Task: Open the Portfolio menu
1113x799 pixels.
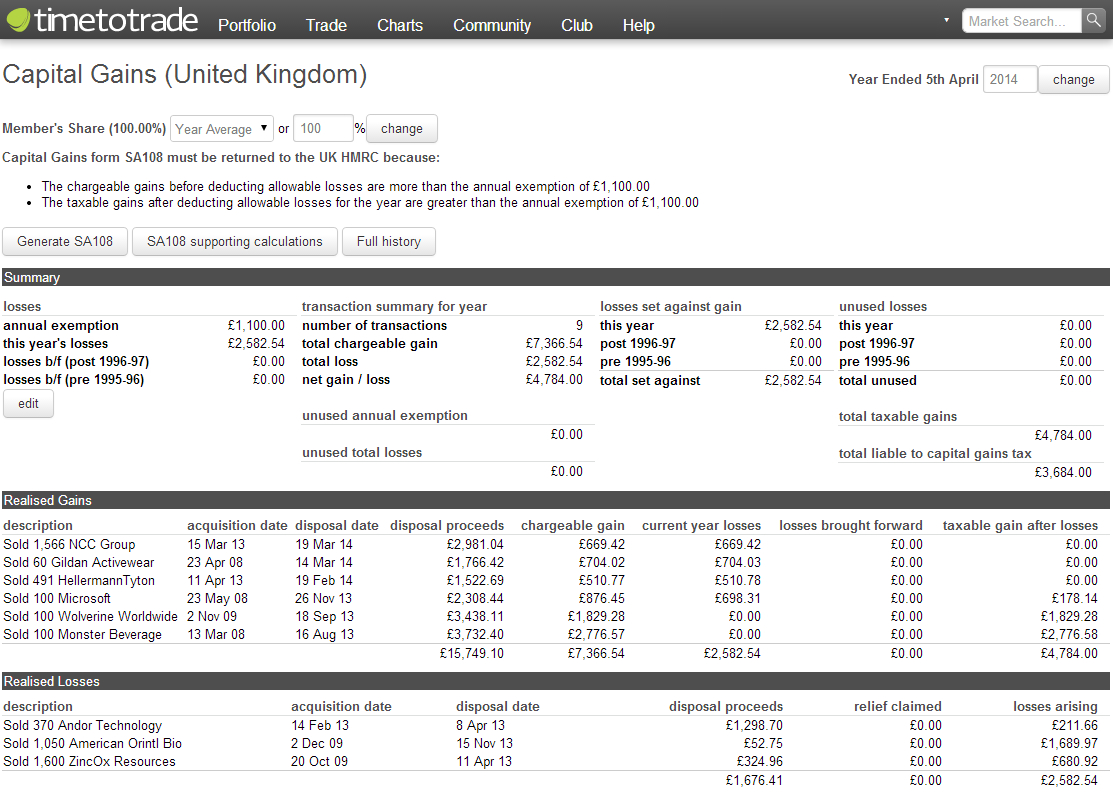Action: (247, 25)
